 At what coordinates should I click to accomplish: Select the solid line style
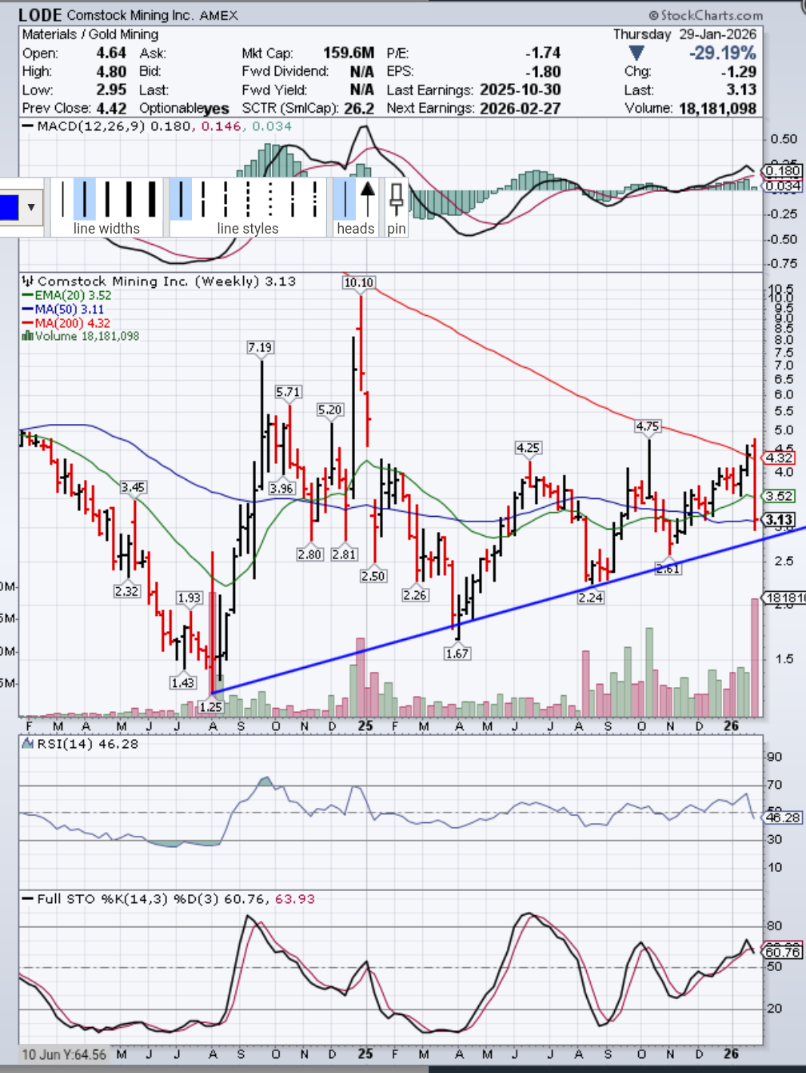pyautogui.click(x=181, y=199)
